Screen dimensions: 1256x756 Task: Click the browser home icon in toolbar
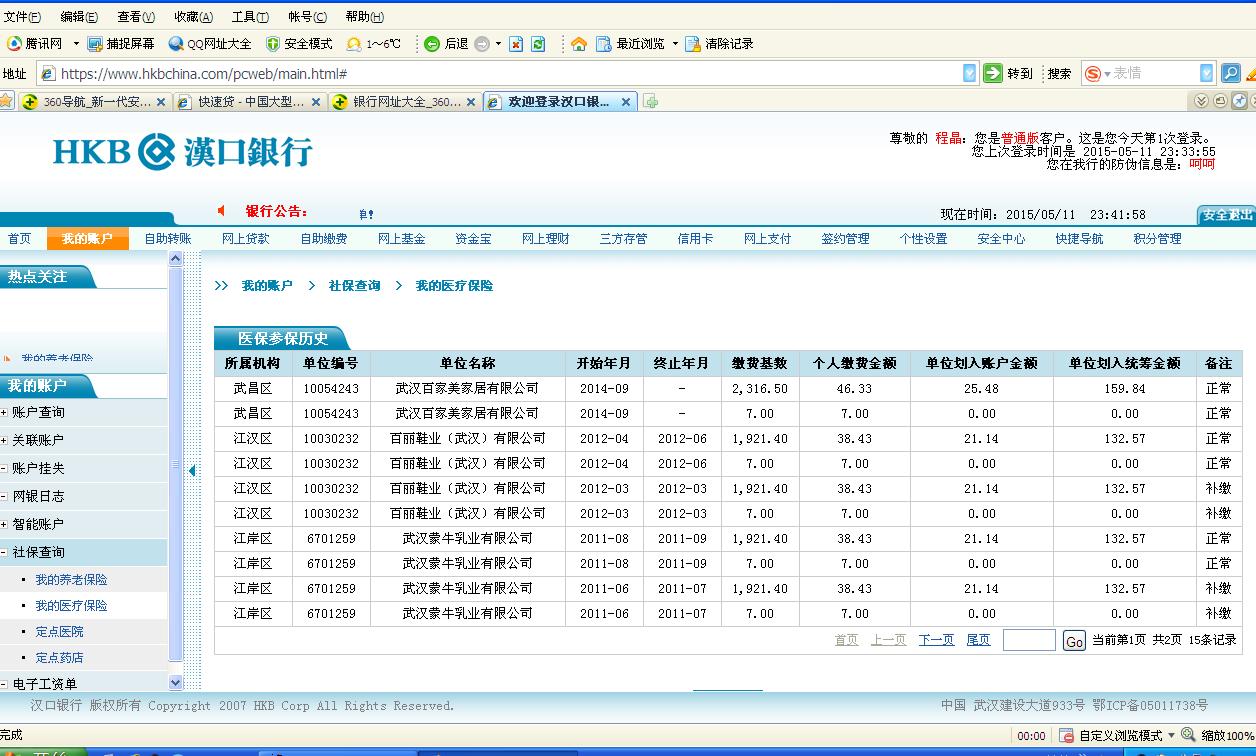(578, 44)
